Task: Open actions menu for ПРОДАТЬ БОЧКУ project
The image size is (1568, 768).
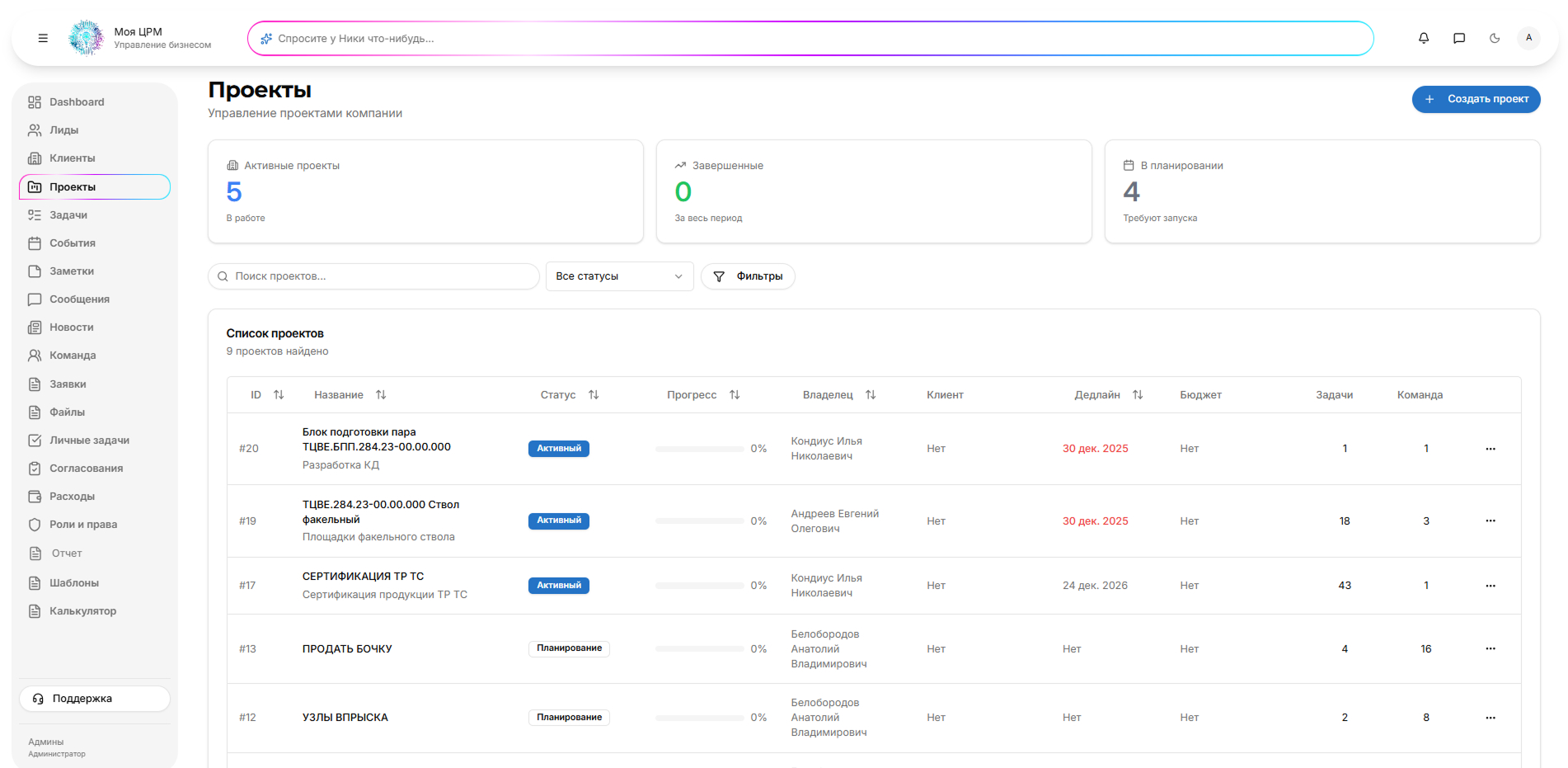Action: coord(1490,648)
